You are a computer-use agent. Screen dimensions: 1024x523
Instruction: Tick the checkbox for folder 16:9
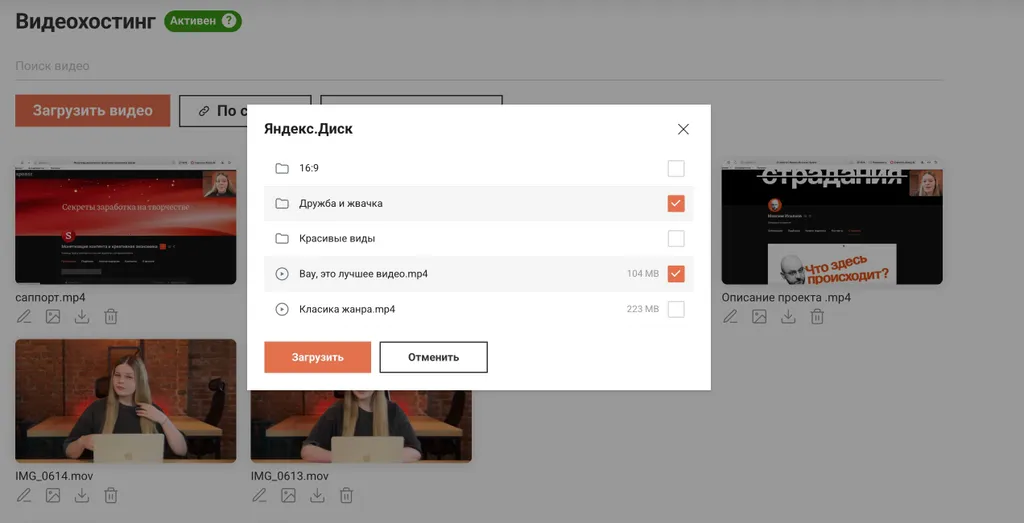[676, 168]
